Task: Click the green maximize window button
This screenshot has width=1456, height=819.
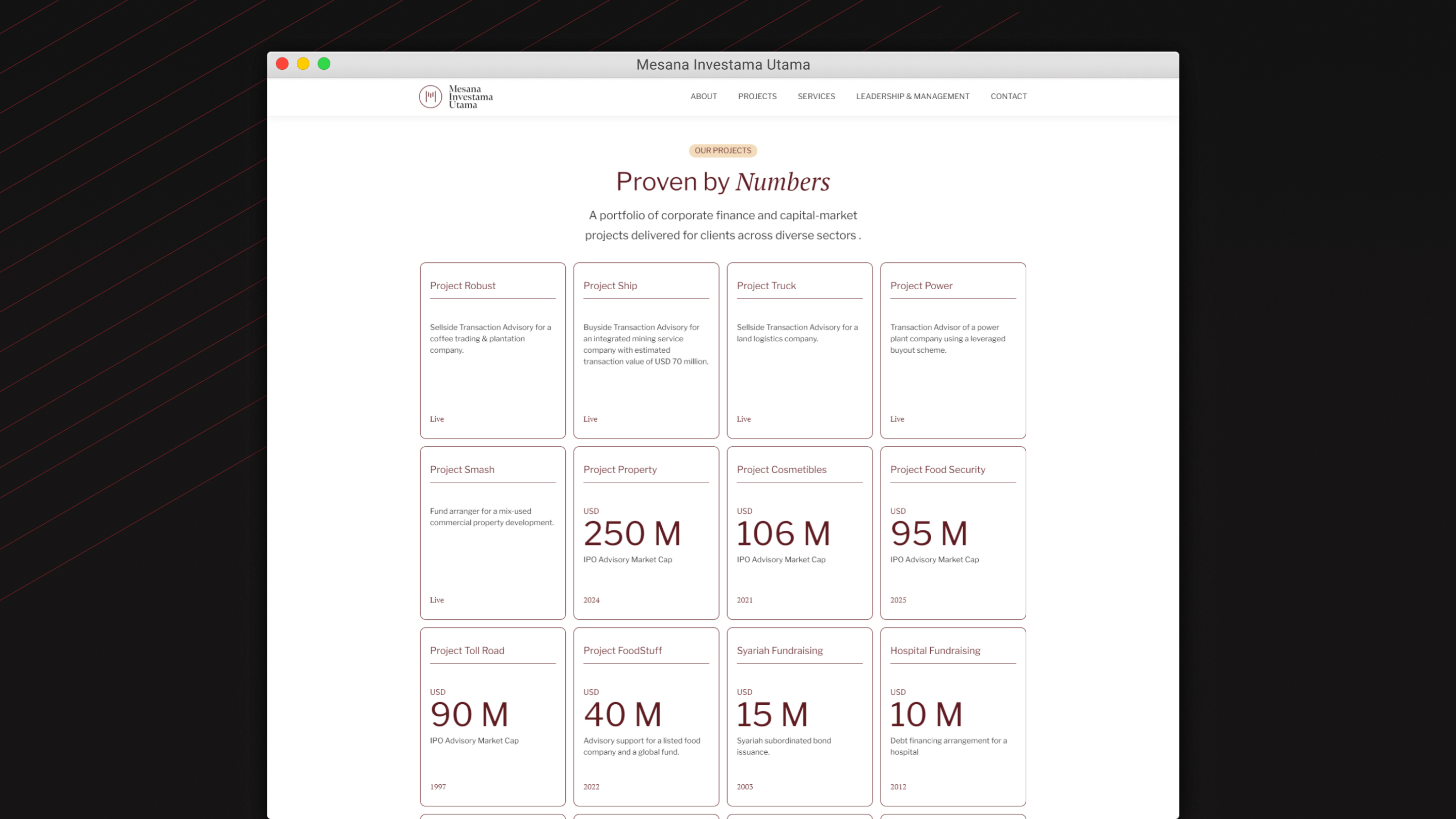Action: [324, 64]
